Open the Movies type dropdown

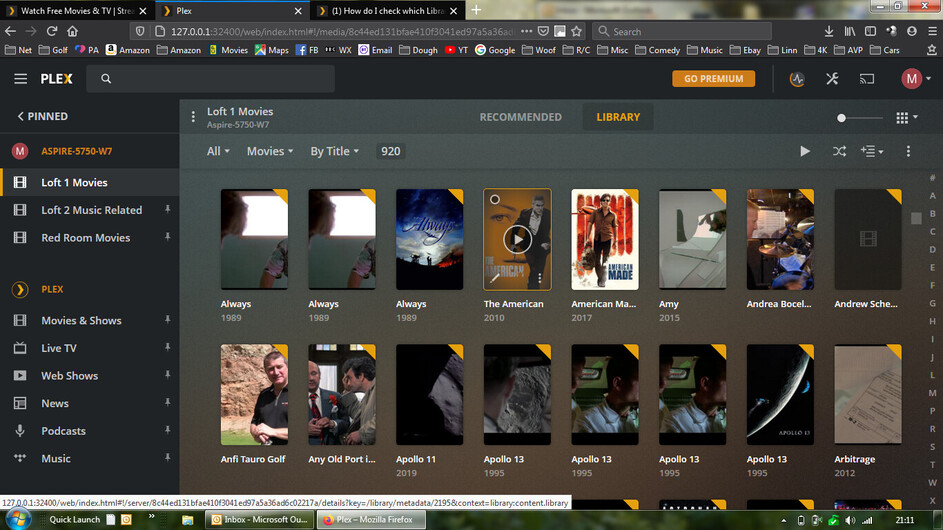click(x=269, y=152)
